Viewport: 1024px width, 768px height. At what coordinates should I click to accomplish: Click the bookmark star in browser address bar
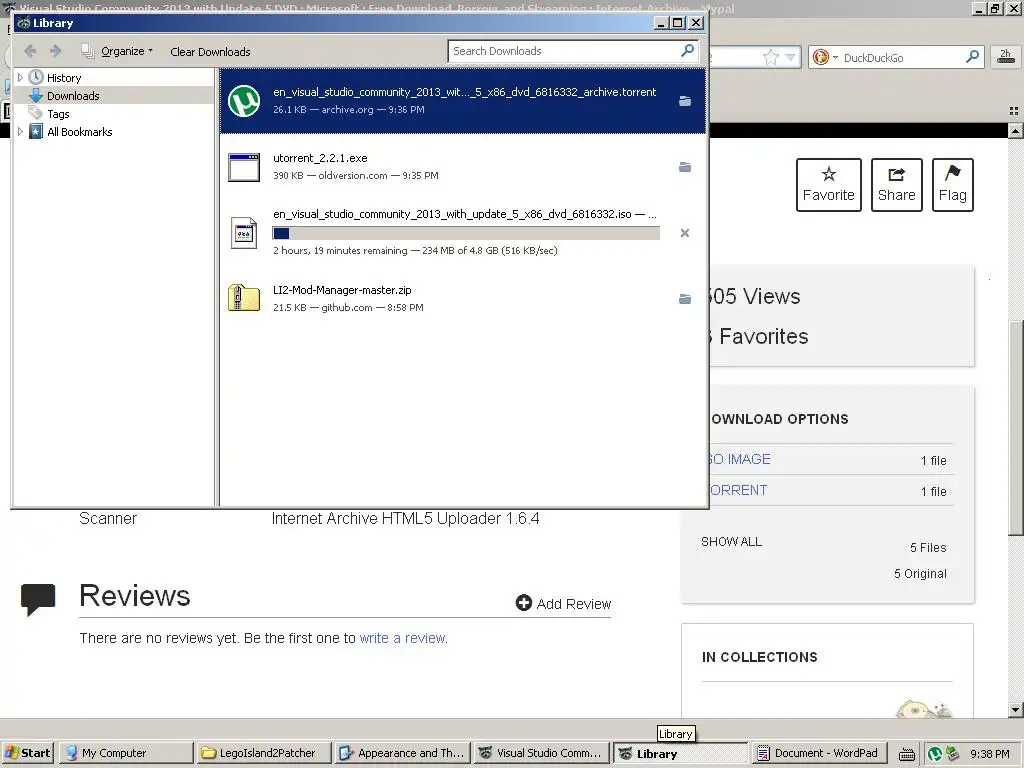pyautogui.click(x=771, y=57)
